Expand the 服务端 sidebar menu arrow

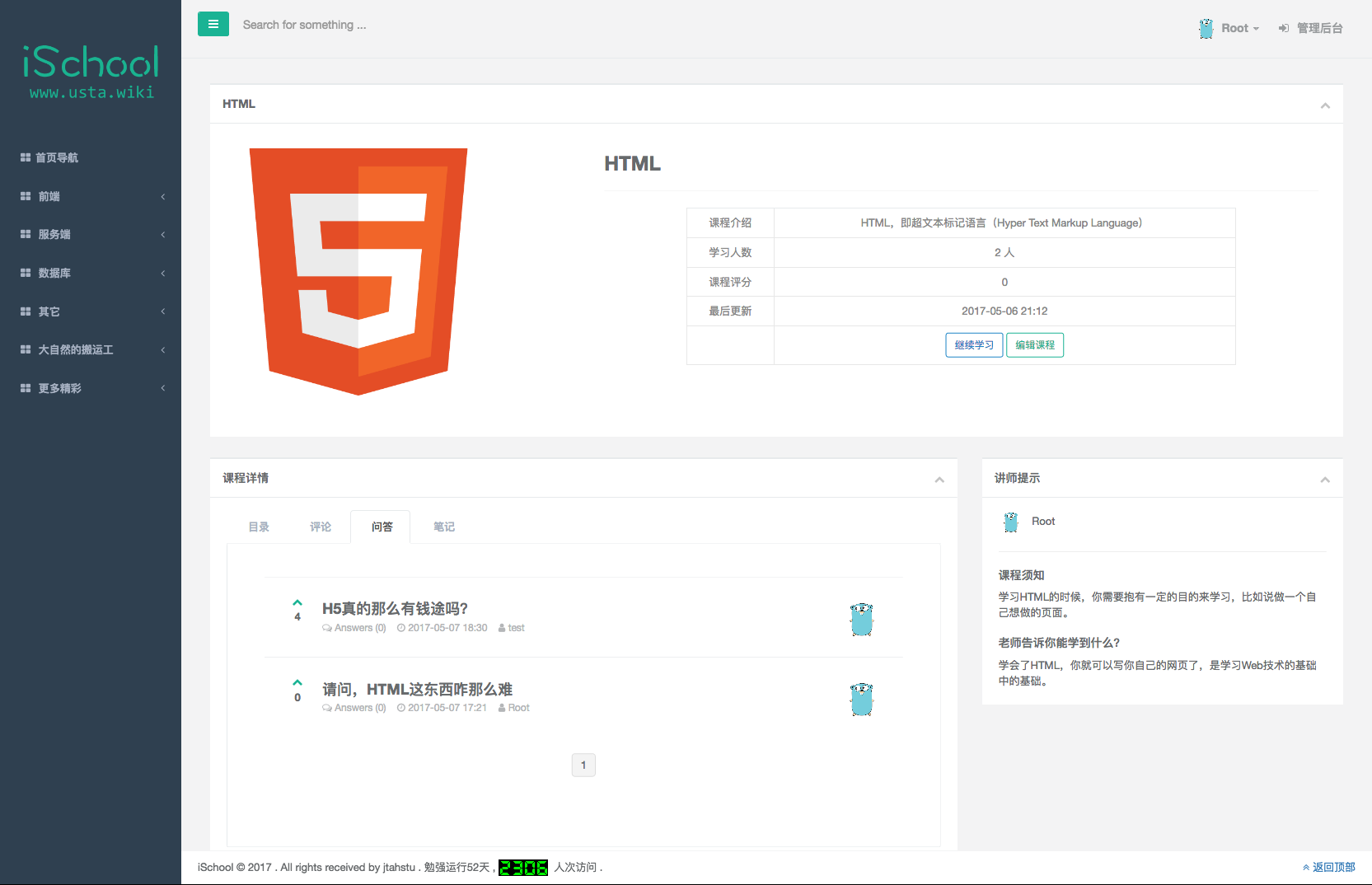coord(163,234)
